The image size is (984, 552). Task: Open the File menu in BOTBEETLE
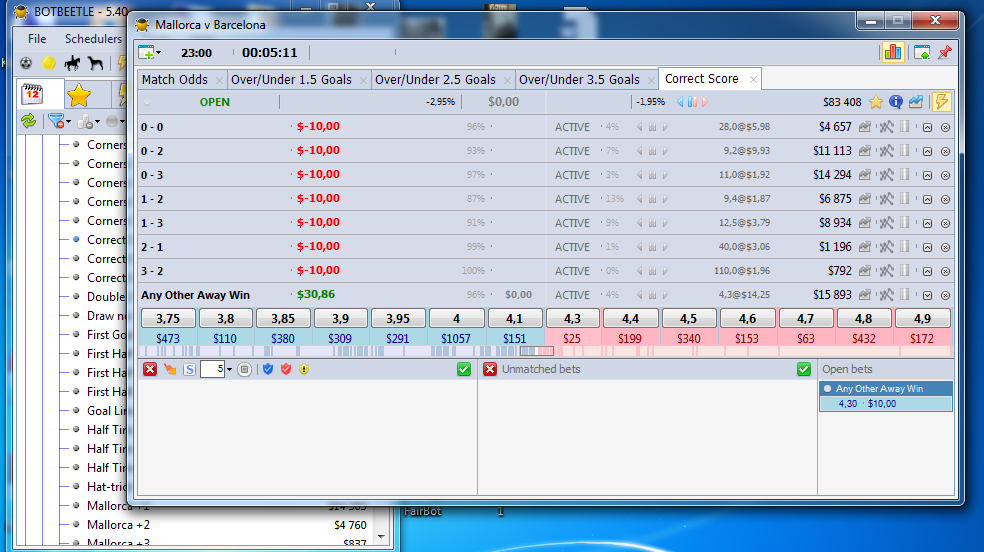[x=37, y=39]
